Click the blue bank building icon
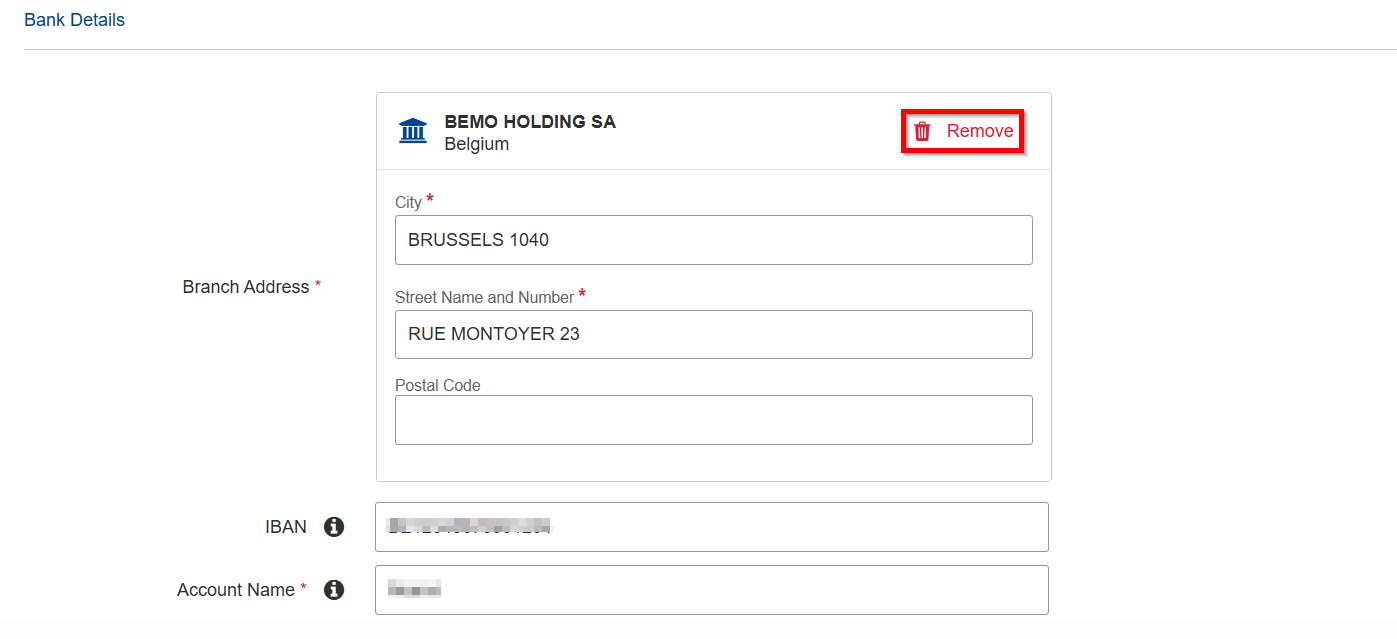The width and height of the screenshot is (1397, 639). (x=412, y=131)
